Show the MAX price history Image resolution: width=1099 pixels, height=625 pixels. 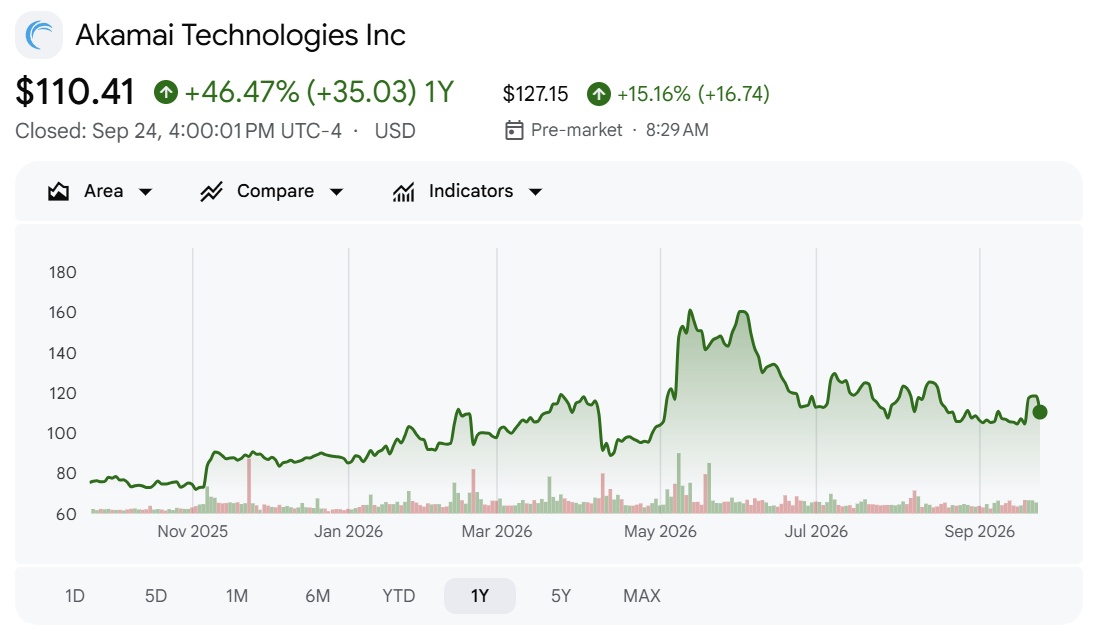click(x=642, y=596)
